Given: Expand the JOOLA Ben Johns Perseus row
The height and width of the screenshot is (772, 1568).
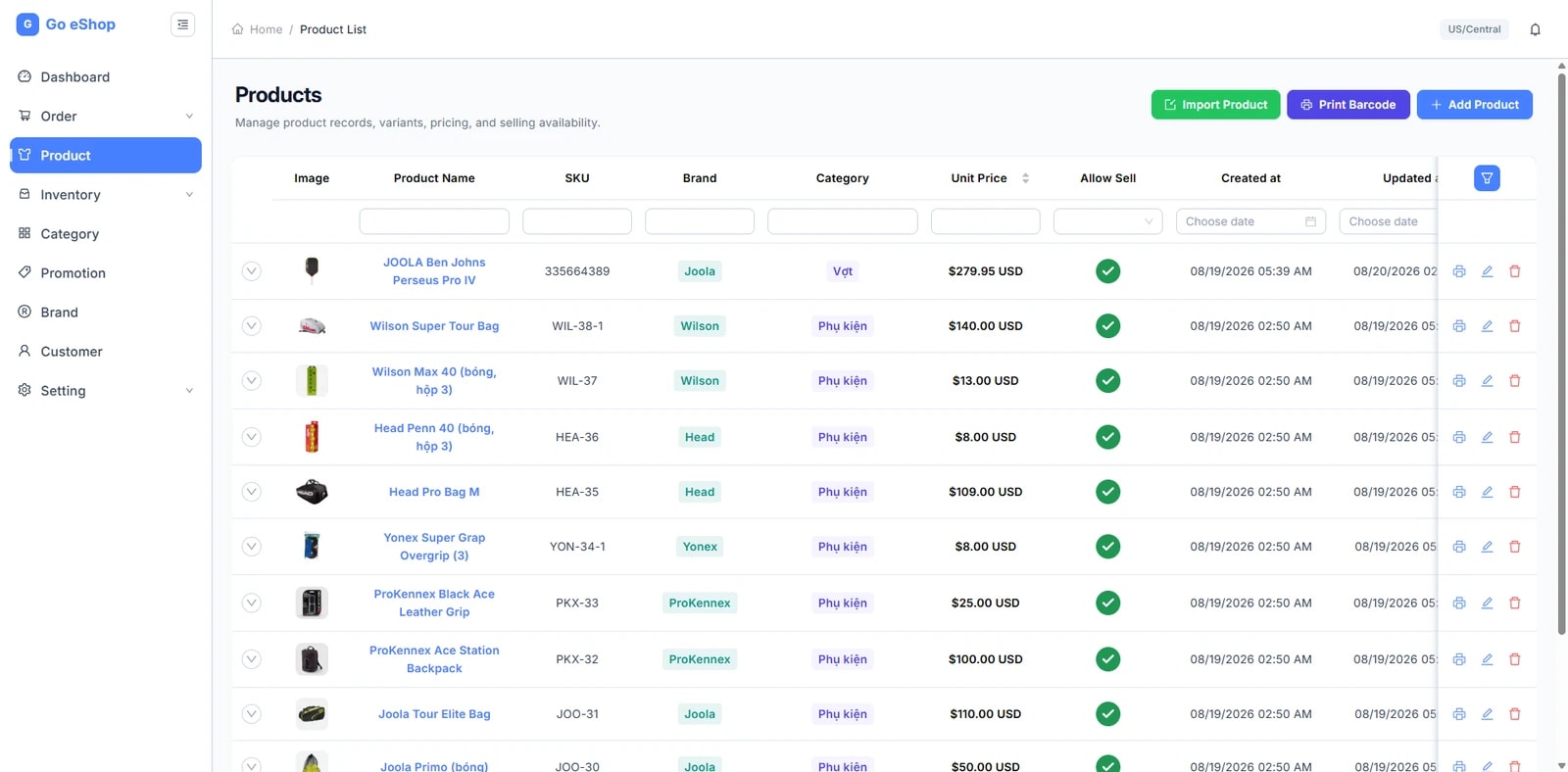Looking at the screenshot, I should pos(252,271).
